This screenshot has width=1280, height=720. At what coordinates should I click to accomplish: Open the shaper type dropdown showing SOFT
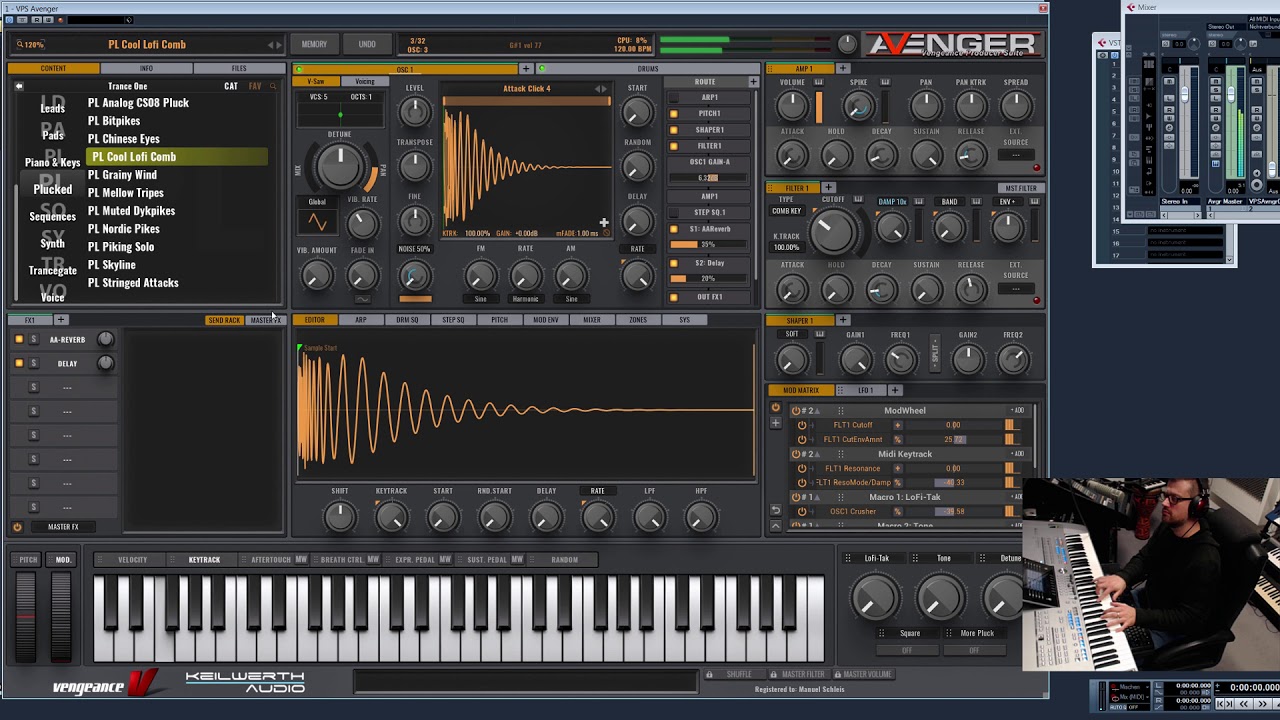792,335
